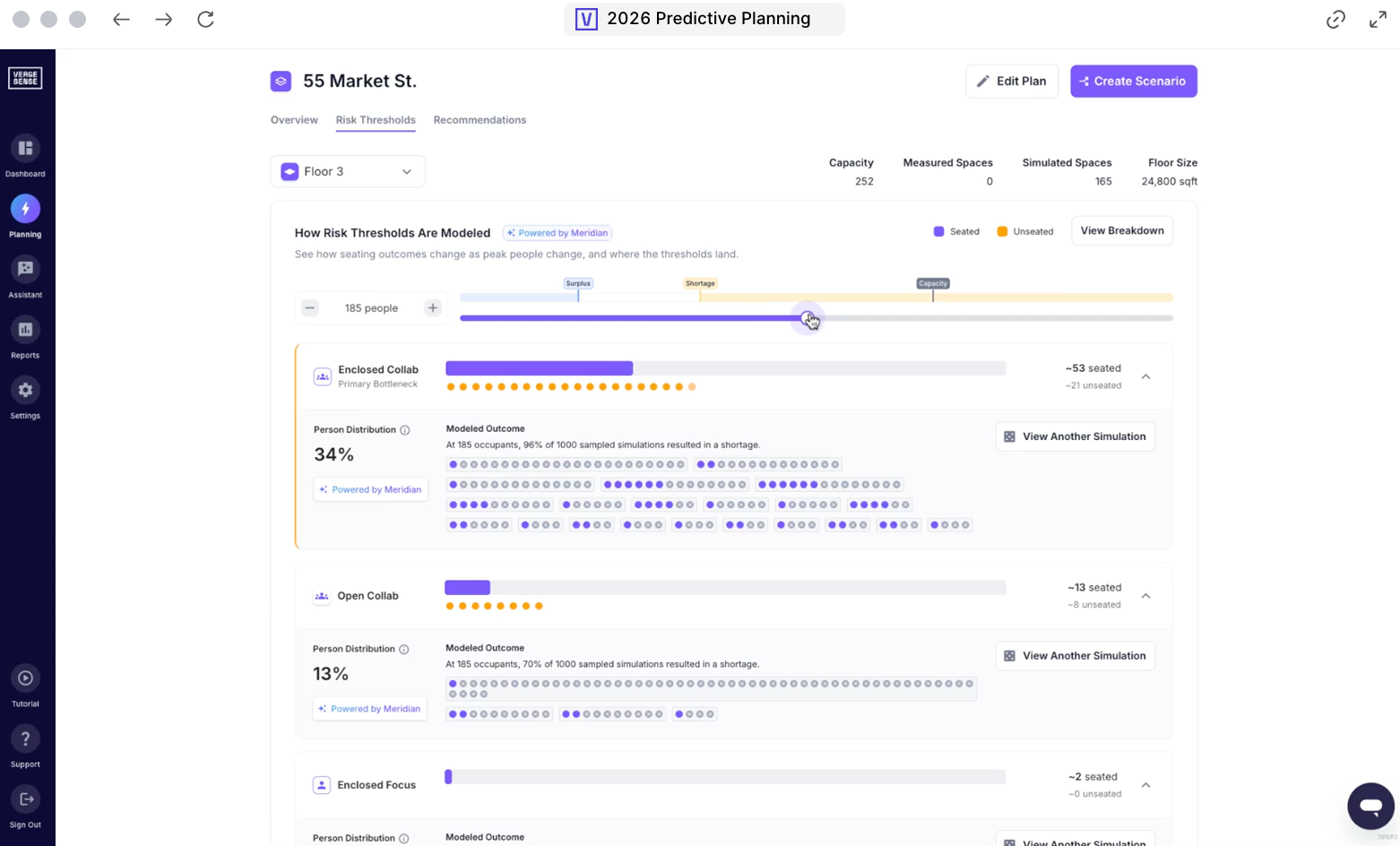Click the Simulated Spaces 165 value
The width and height of the screenshot is (1400, 846).
(1103, 181)
